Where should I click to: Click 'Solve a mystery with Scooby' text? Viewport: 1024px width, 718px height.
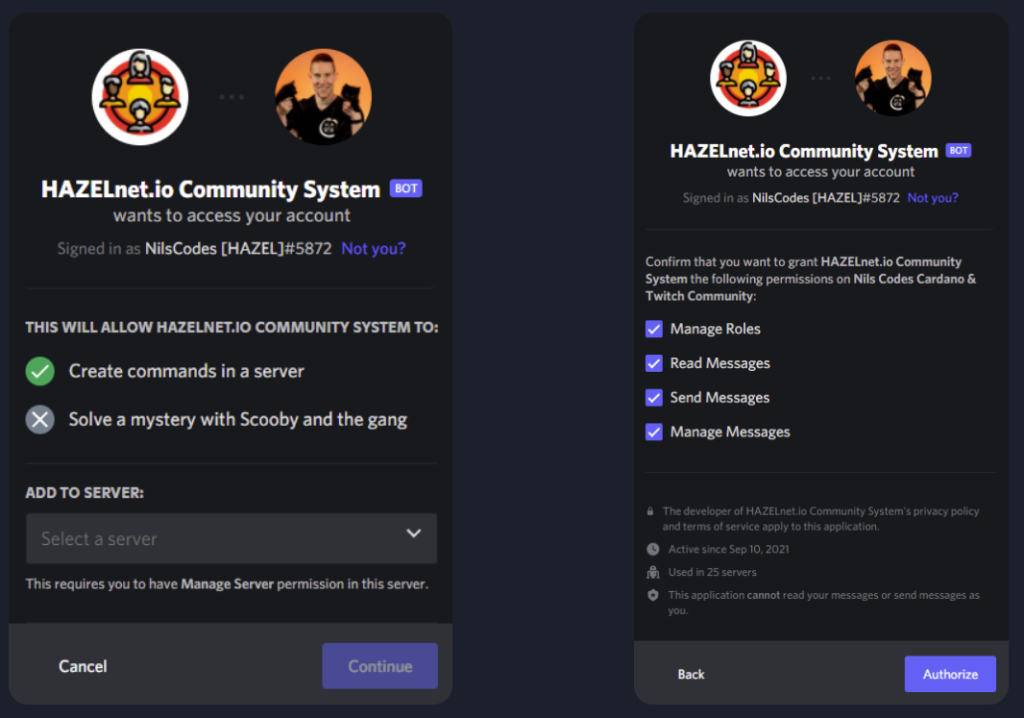(238, 419)
